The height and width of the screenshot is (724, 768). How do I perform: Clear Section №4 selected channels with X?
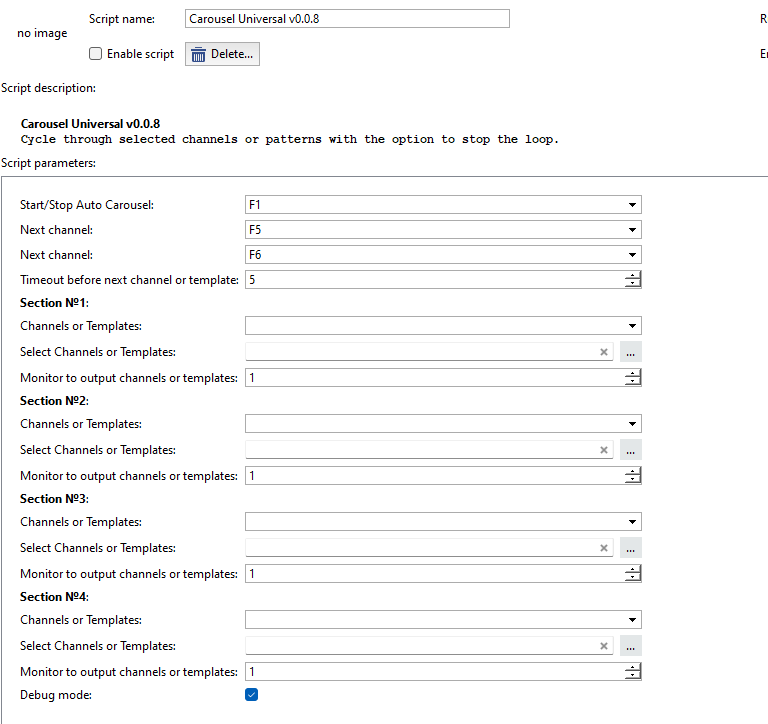click(x=603, y=646)
